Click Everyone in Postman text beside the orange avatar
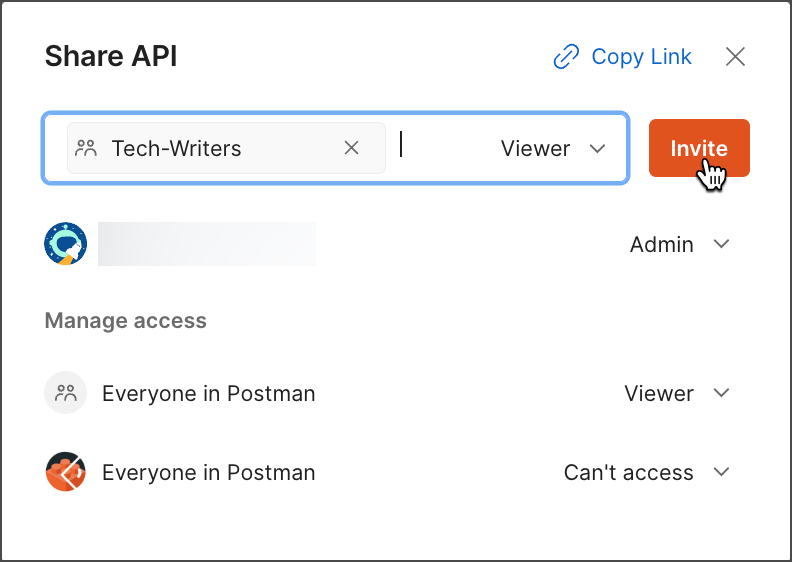Screen dimensions: 792x562 pyautogui.click(x=209, y=473)
